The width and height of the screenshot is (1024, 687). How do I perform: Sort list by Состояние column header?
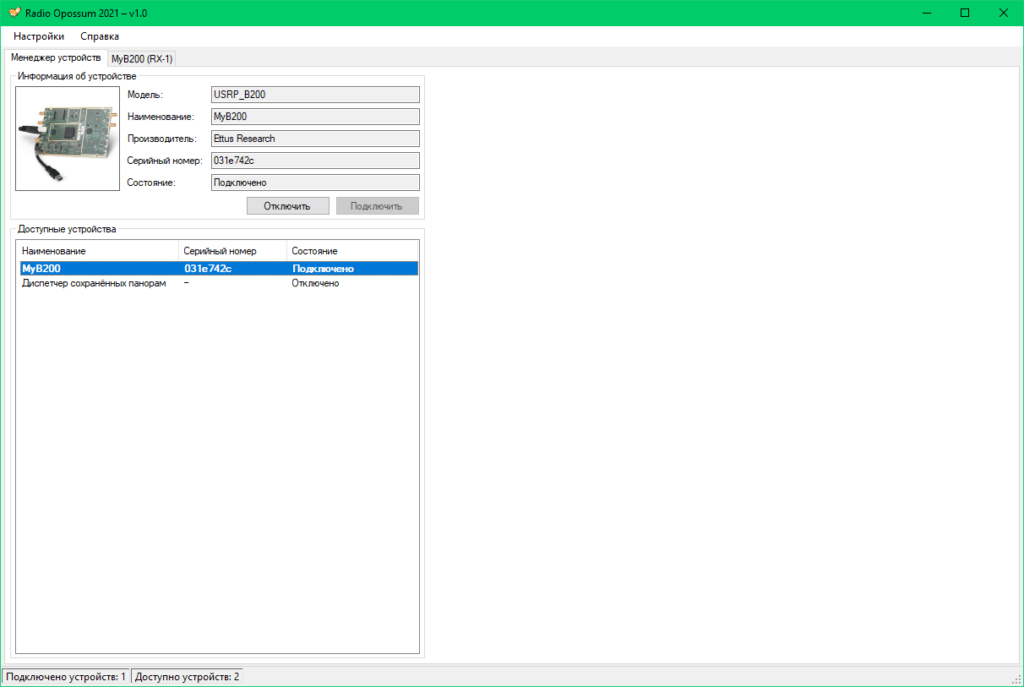[350, 251]
